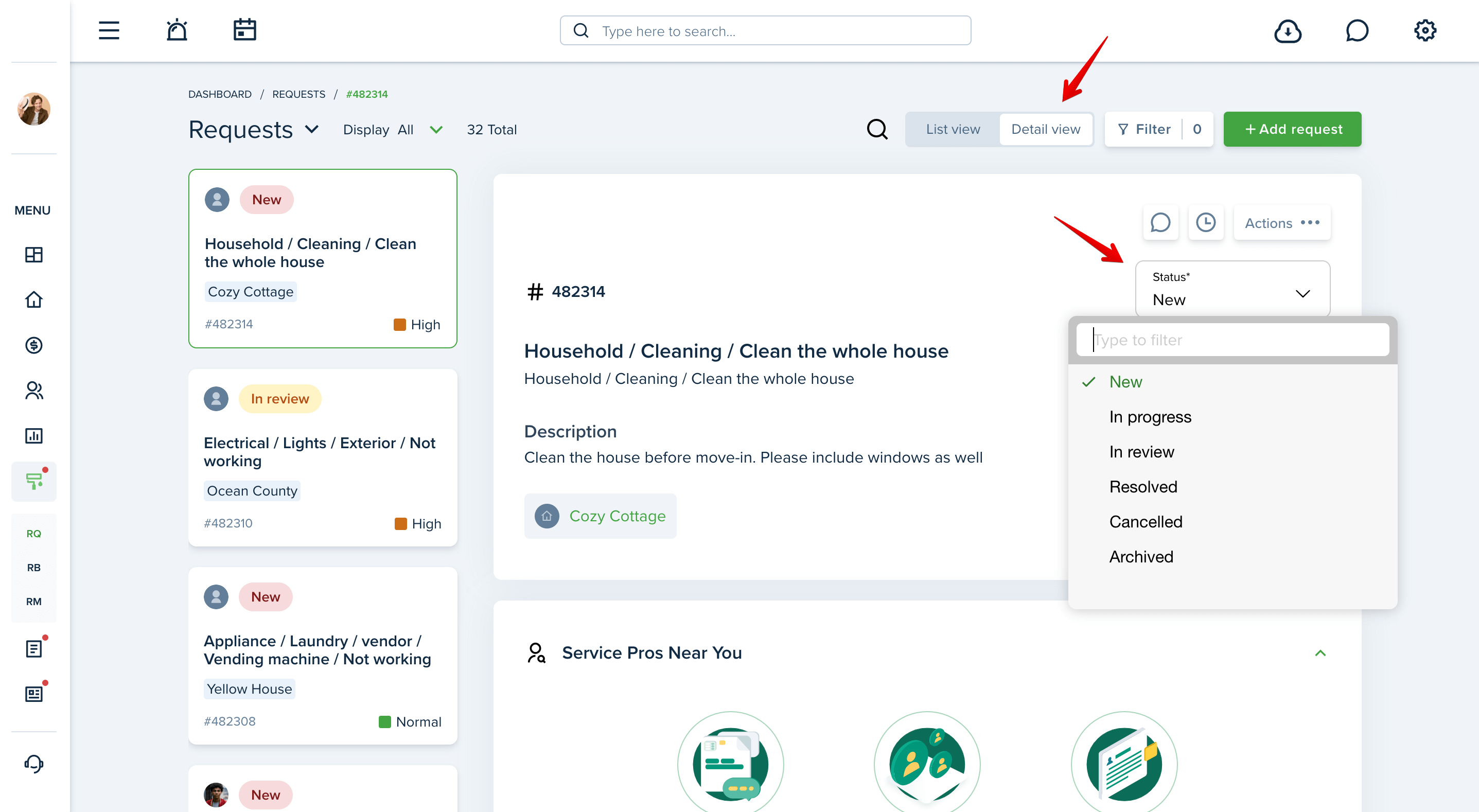The width and height of the screenshot is (1479, 812).
Task: Choose In progress status option
Action: [1232, 417]
